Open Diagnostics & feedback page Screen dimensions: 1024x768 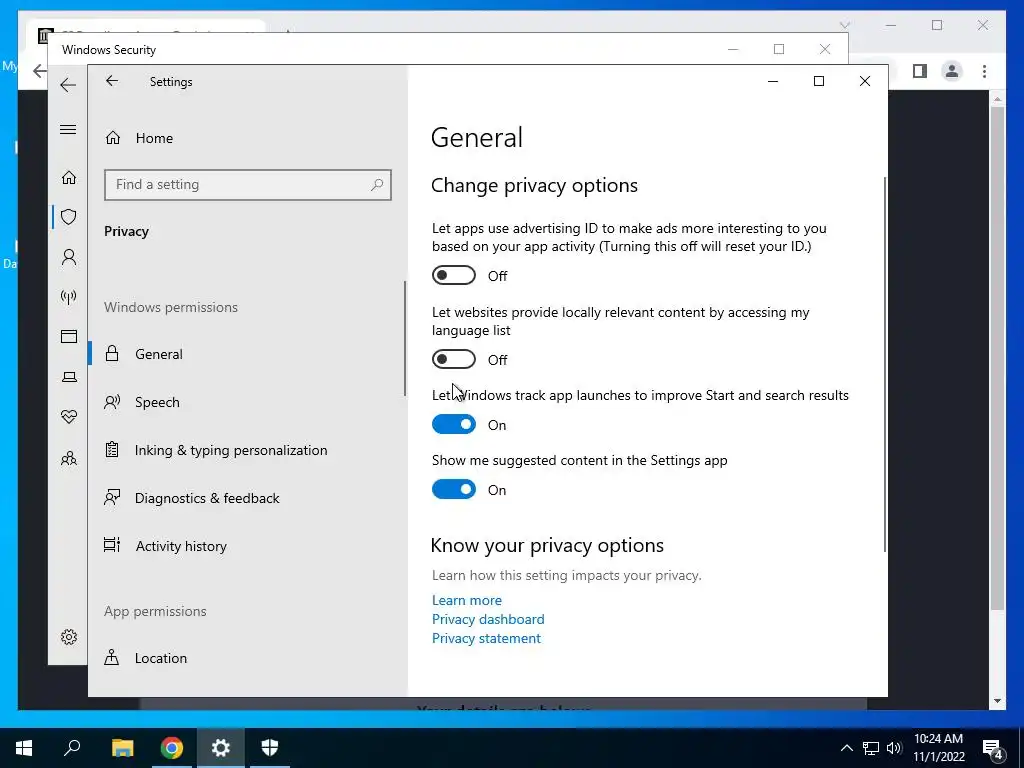(x=248, y=498)
